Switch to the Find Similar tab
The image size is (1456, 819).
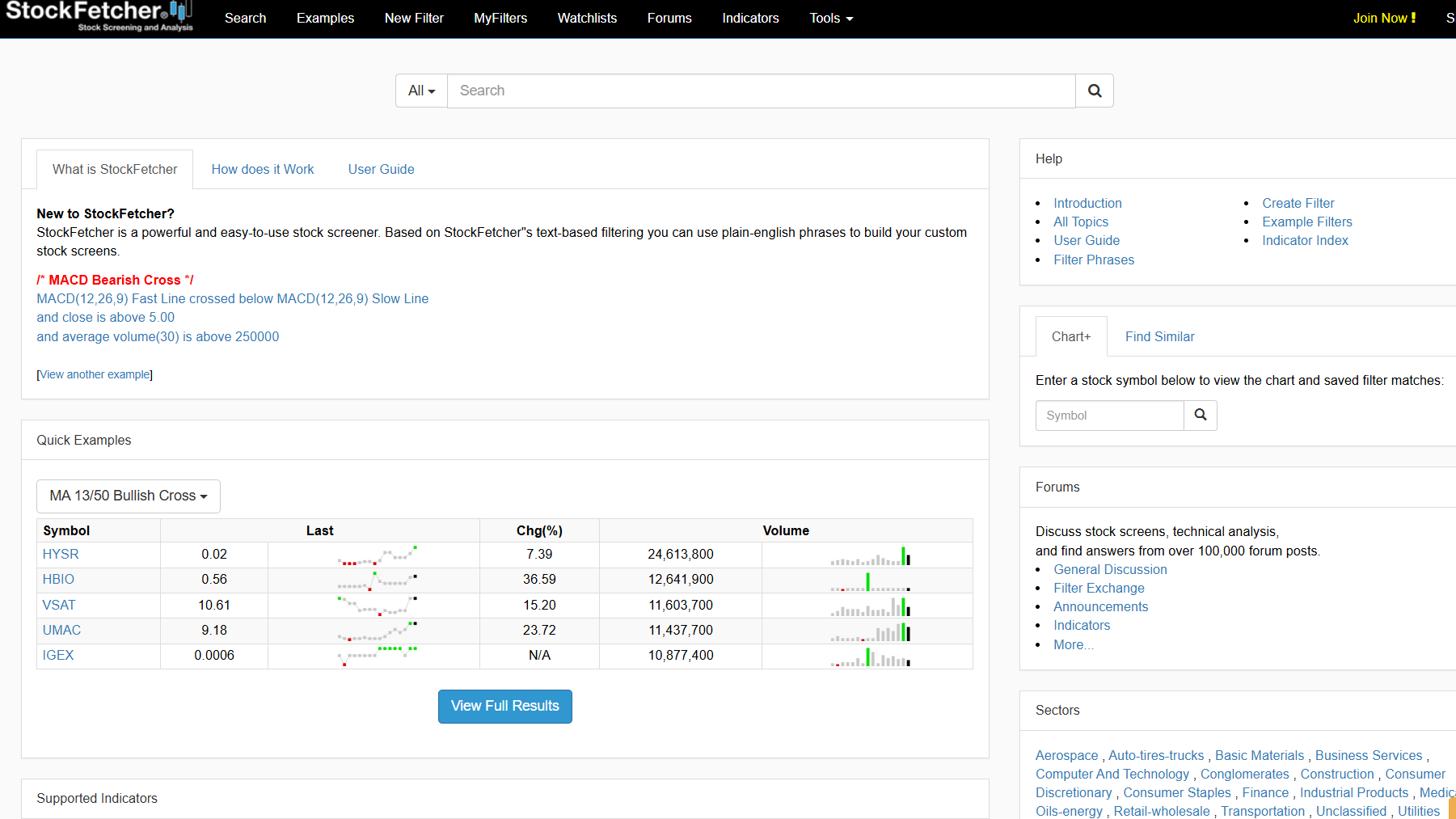click(1159, 336)
